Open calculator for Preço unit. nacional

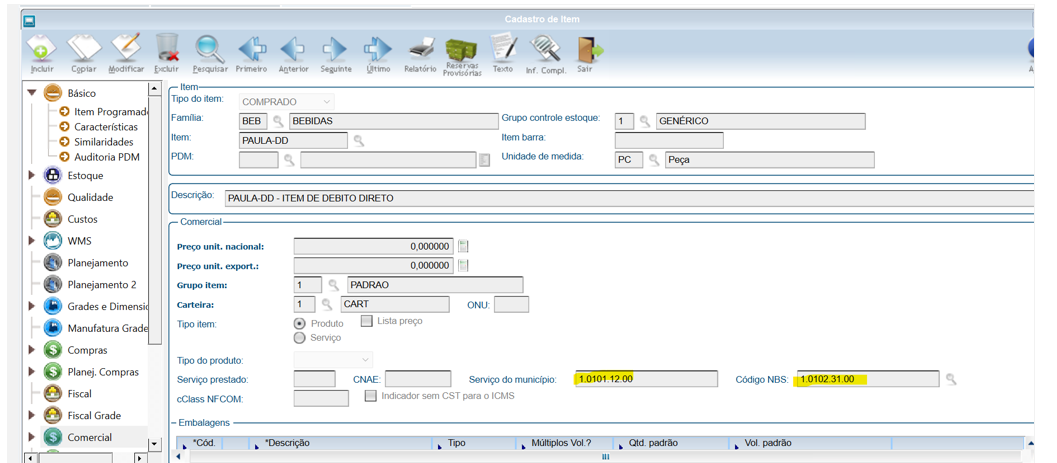pyautogui.click(x=462, y=246)
